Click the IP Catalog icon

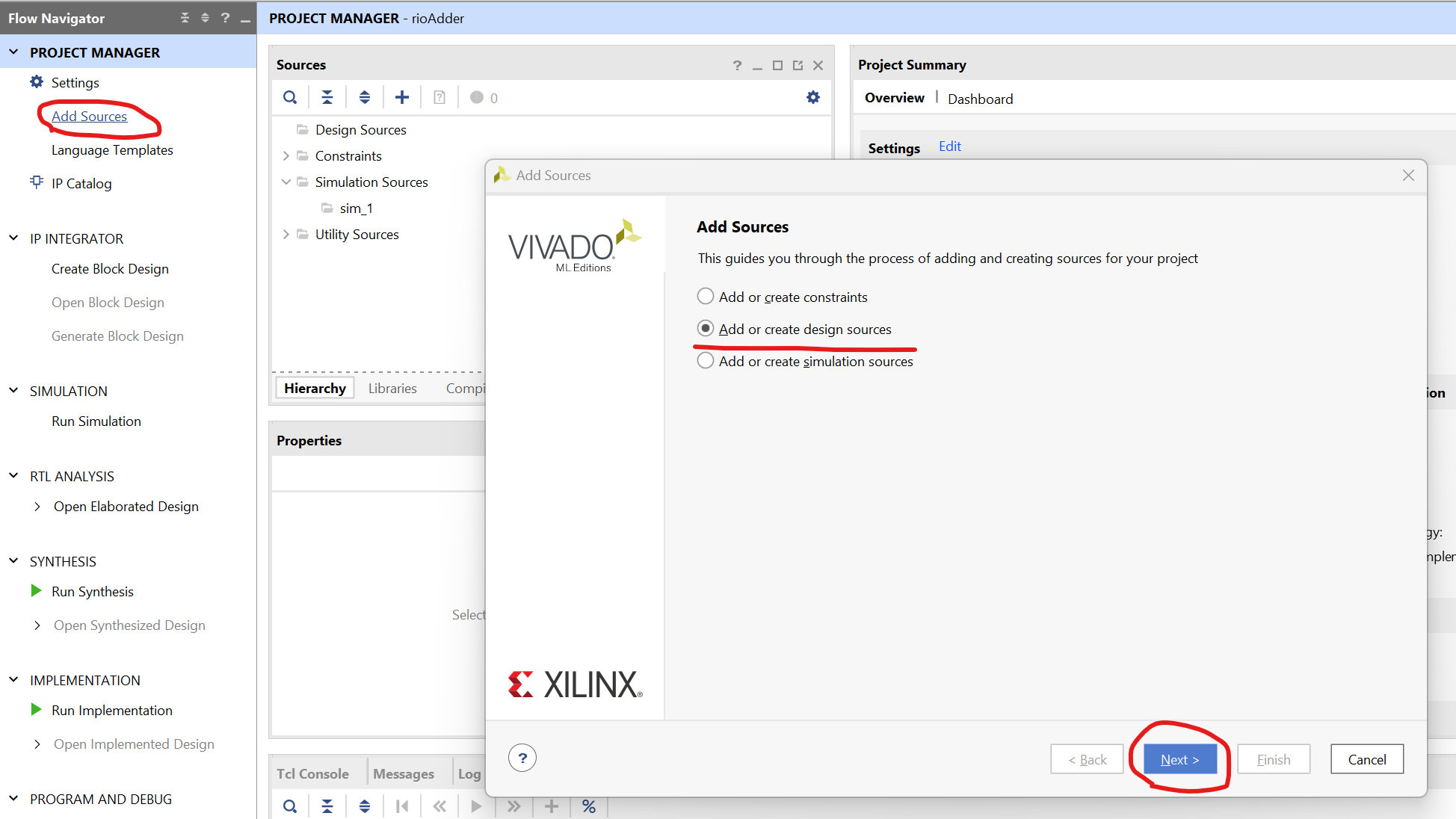(37, 182)
